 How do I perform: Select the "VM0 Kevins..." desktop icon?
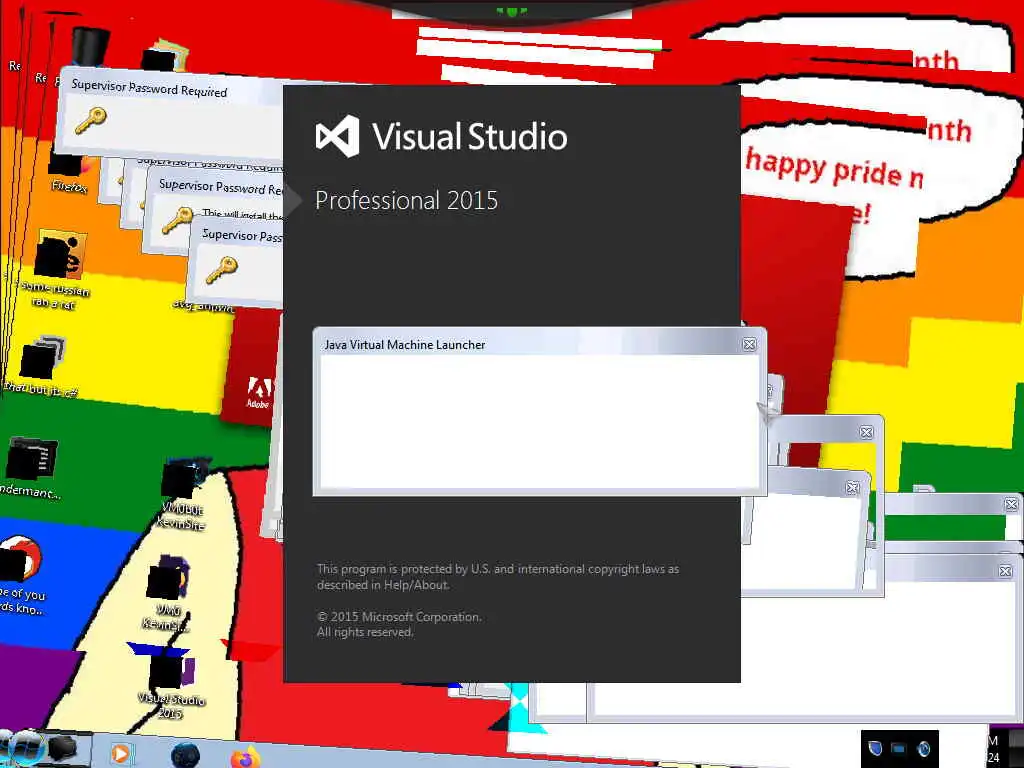tap(167, 593)
